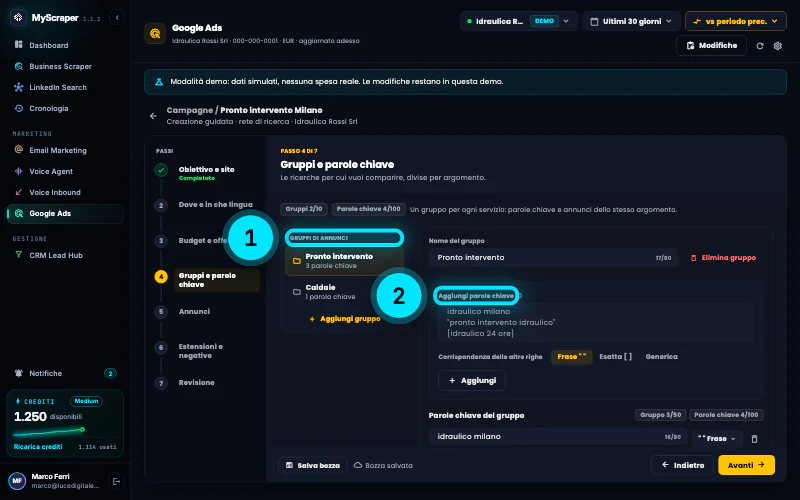
Task: Click the idraulico milano keyword field
Action: tap(558, 437)
